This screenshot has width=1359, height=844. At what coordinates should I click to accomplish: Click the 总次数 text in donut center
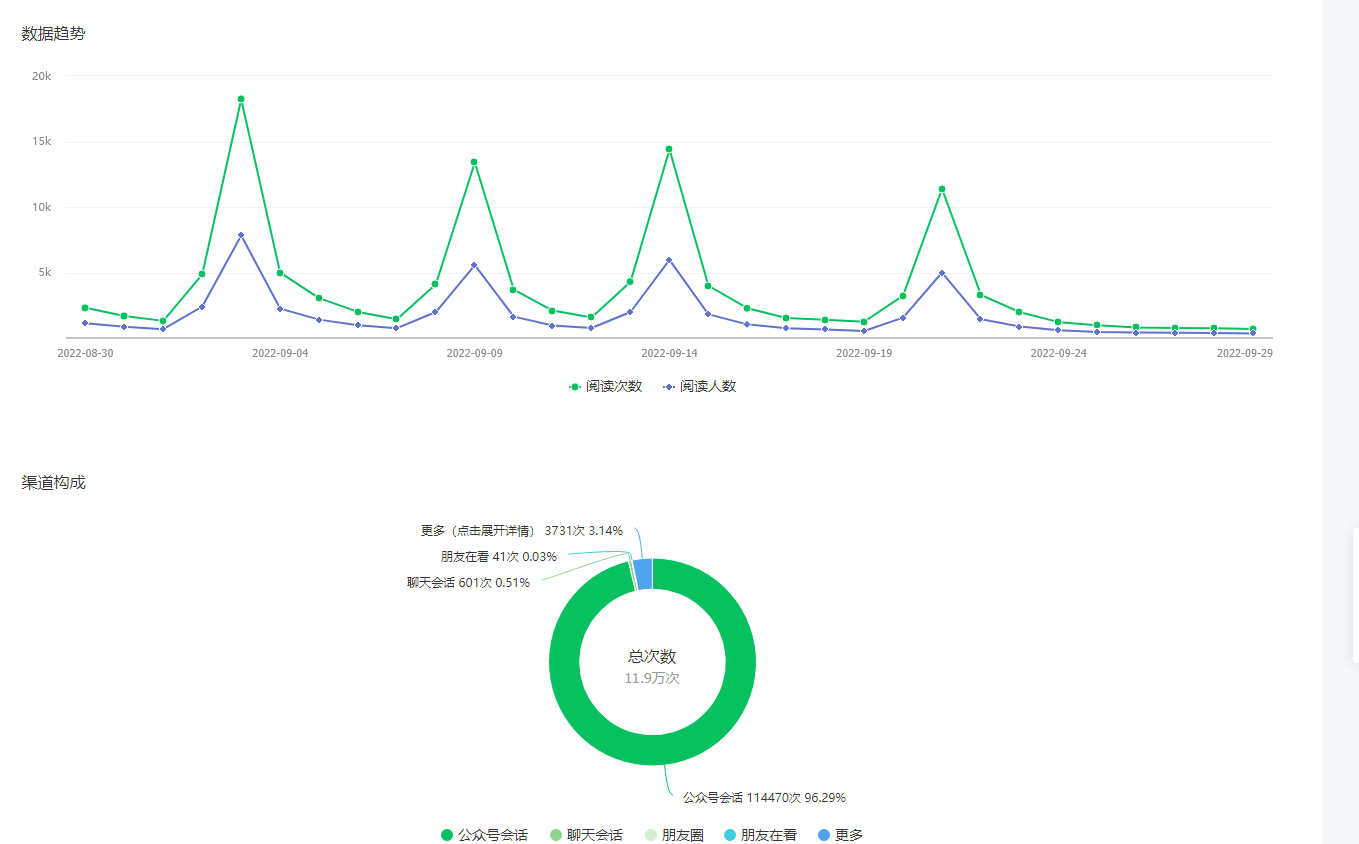[x=652, y=657]
